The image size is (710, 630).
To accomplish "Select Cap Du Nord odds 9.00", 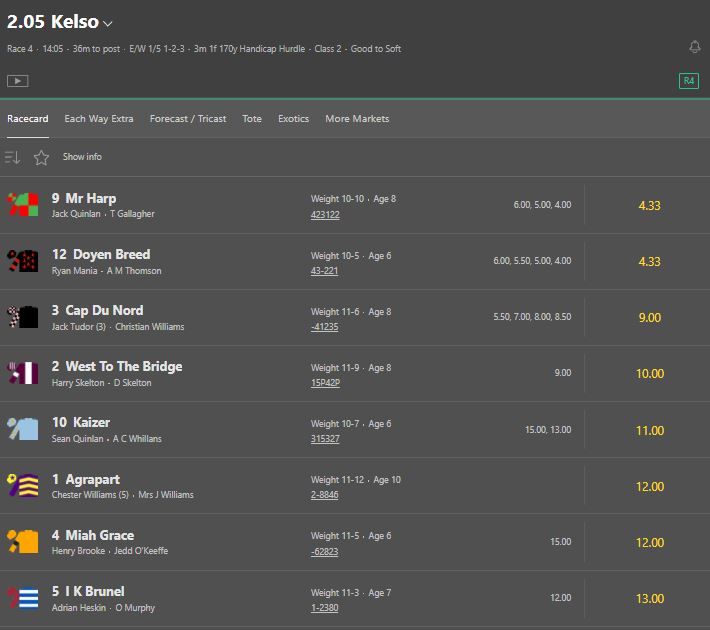I will tap(649, 318).
